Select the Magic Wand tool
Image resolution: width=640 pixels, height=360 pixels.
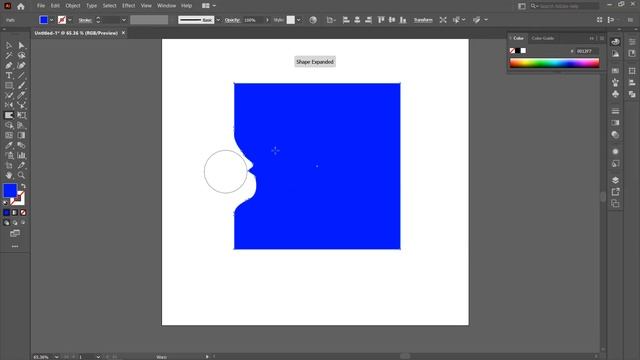tap(9, 55)
